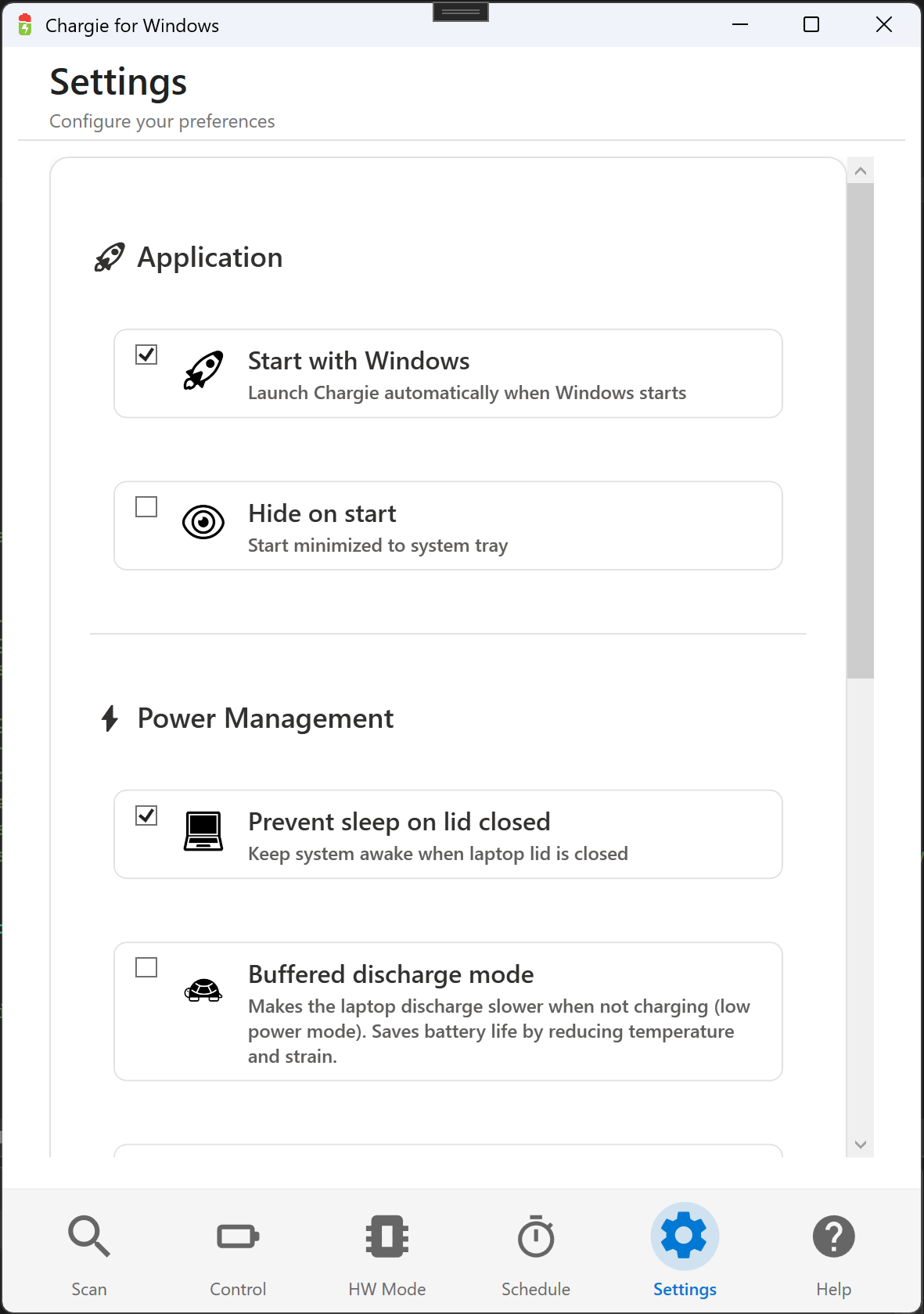Enable Buffered discharge mode checkbox
924x1314 pixels.
pos(146,968)
